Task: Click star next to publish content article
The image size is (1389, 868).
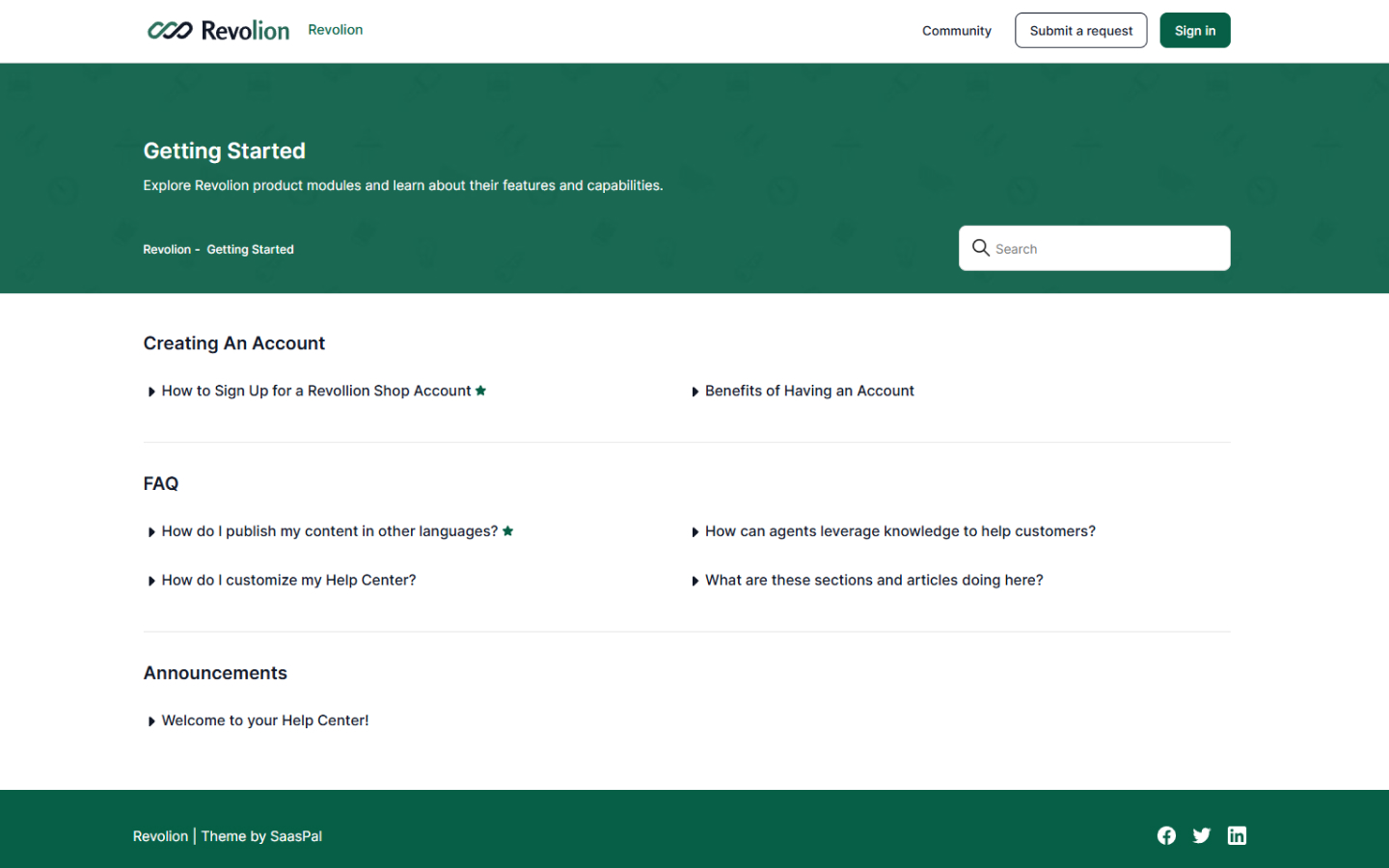Action: tap(508, 531)
